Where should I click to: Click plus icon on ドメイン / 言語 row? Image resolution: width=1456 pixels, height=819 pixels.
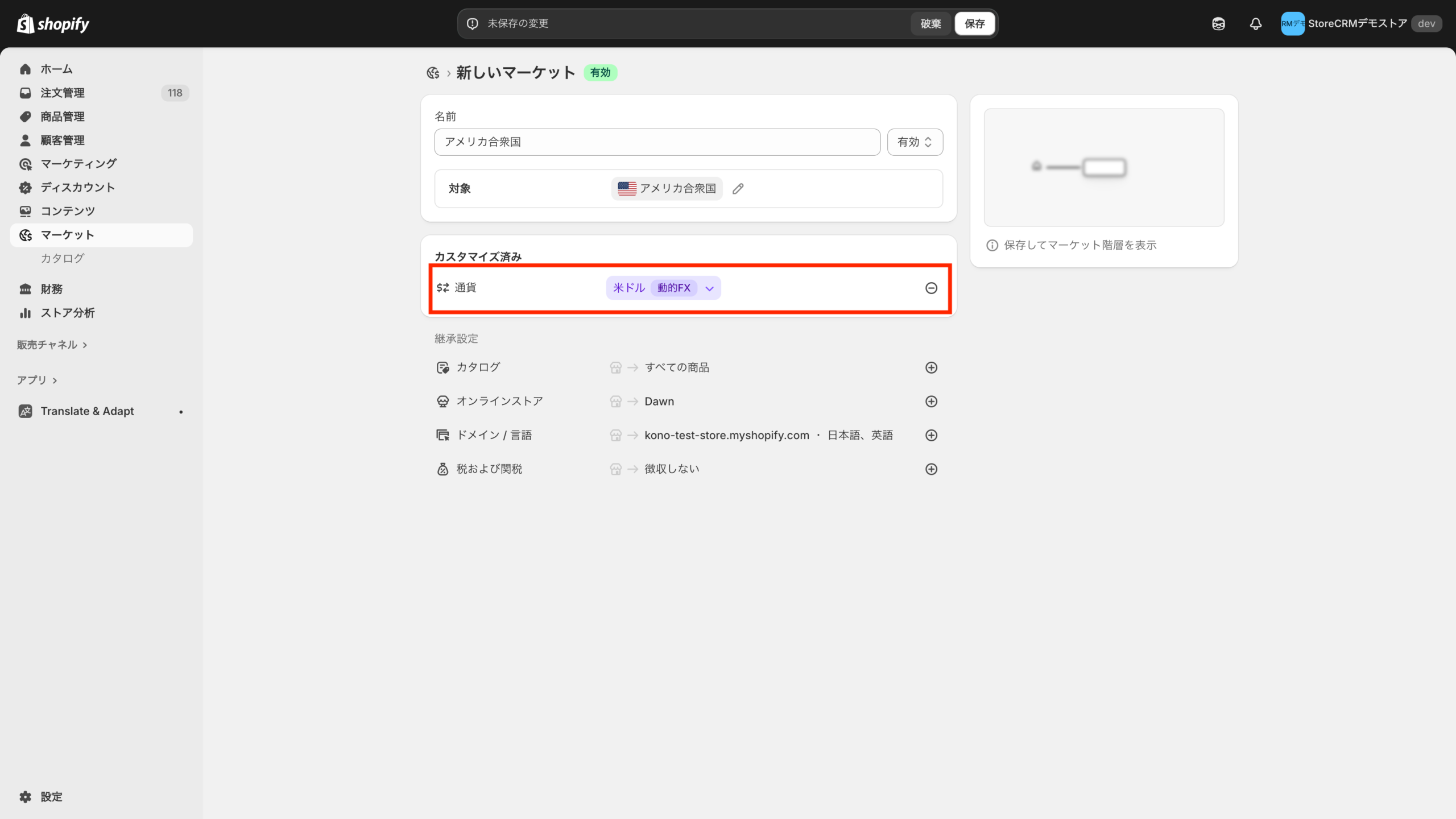(931, 435)
